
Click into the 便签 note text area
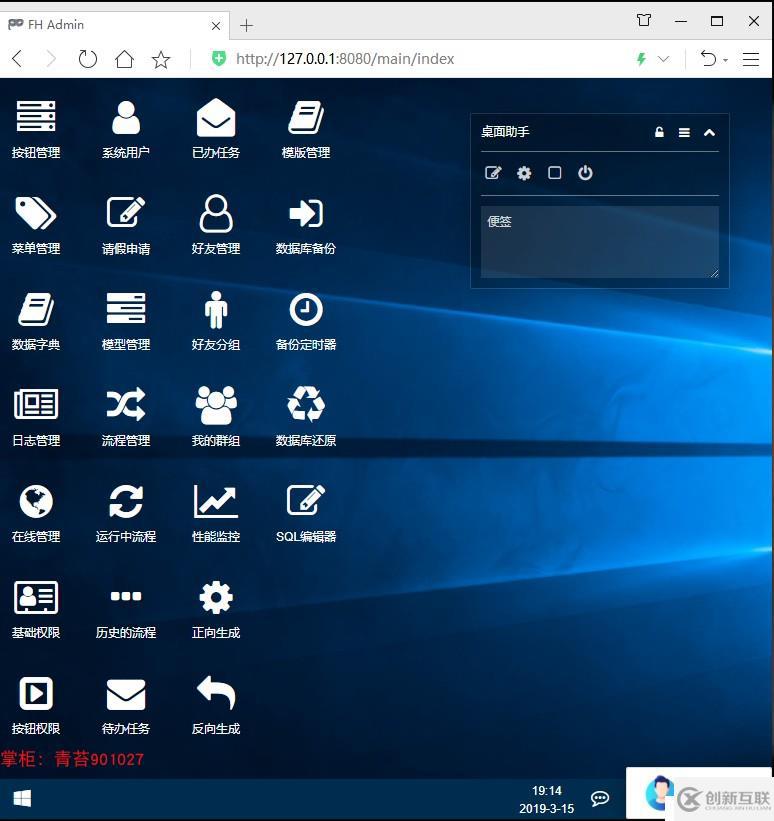click(599, 241)
